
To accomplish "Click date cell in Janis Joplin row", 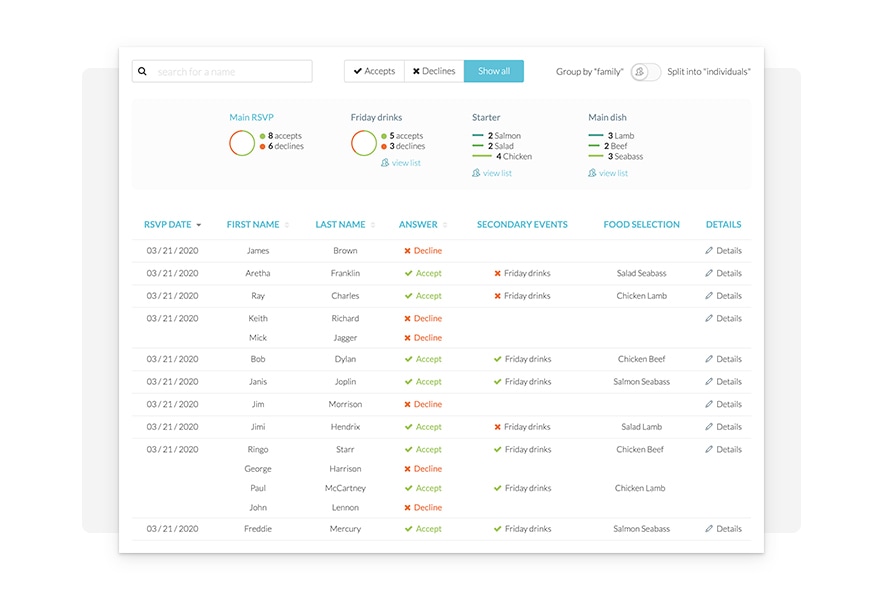I will 172,381.
